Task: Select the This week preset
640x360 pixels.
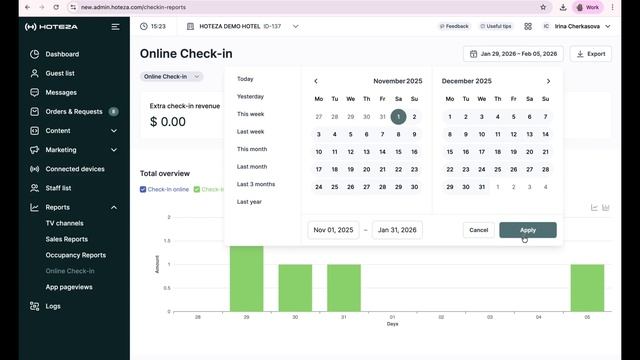Action: (250, 114)
